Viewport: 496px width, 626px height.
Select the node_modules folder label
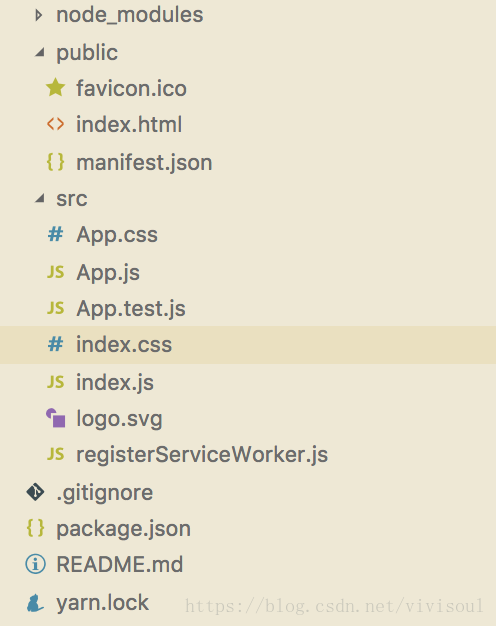click(x=130, y=15)
